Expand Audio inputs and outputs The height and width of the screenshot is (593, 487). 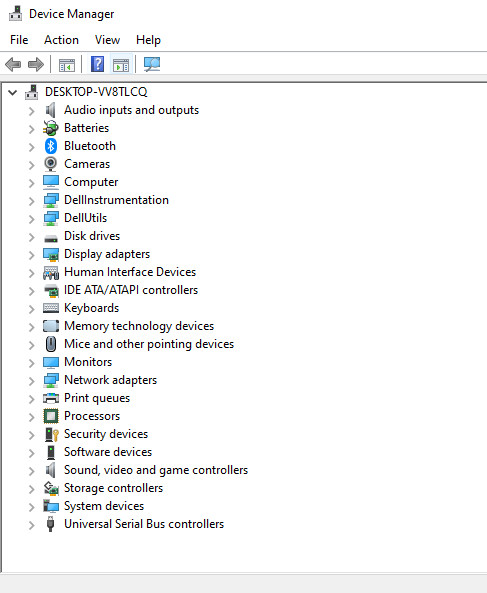(32, 111)
